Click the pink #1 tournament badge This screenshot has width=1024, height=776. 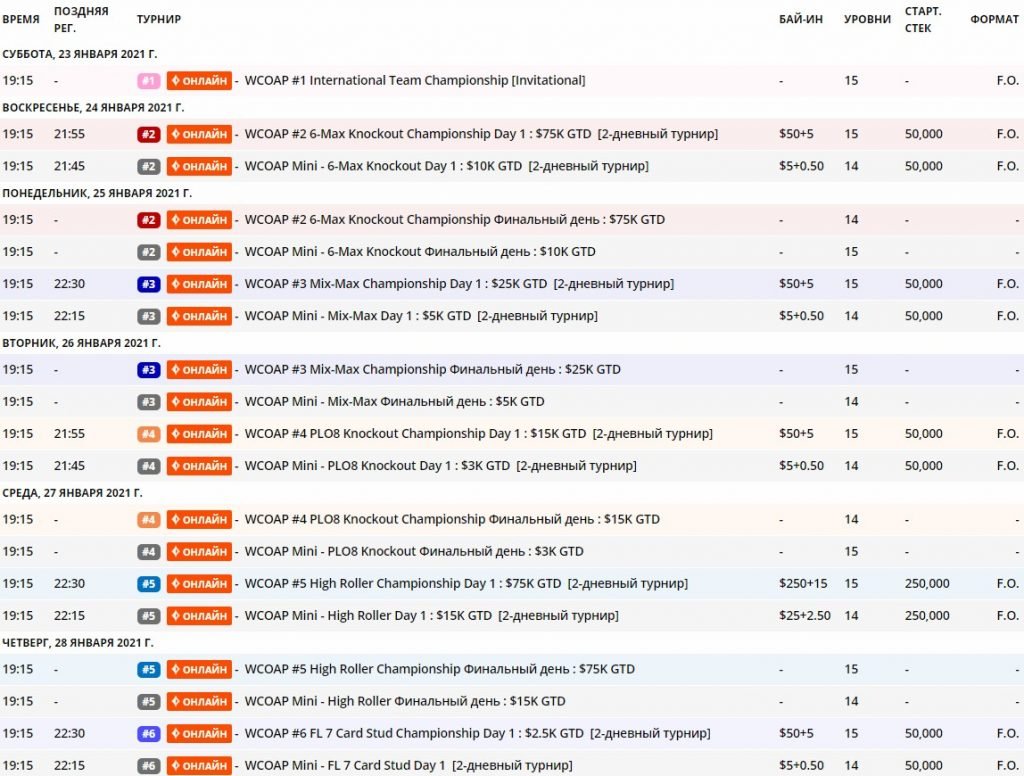coord(148,80)
